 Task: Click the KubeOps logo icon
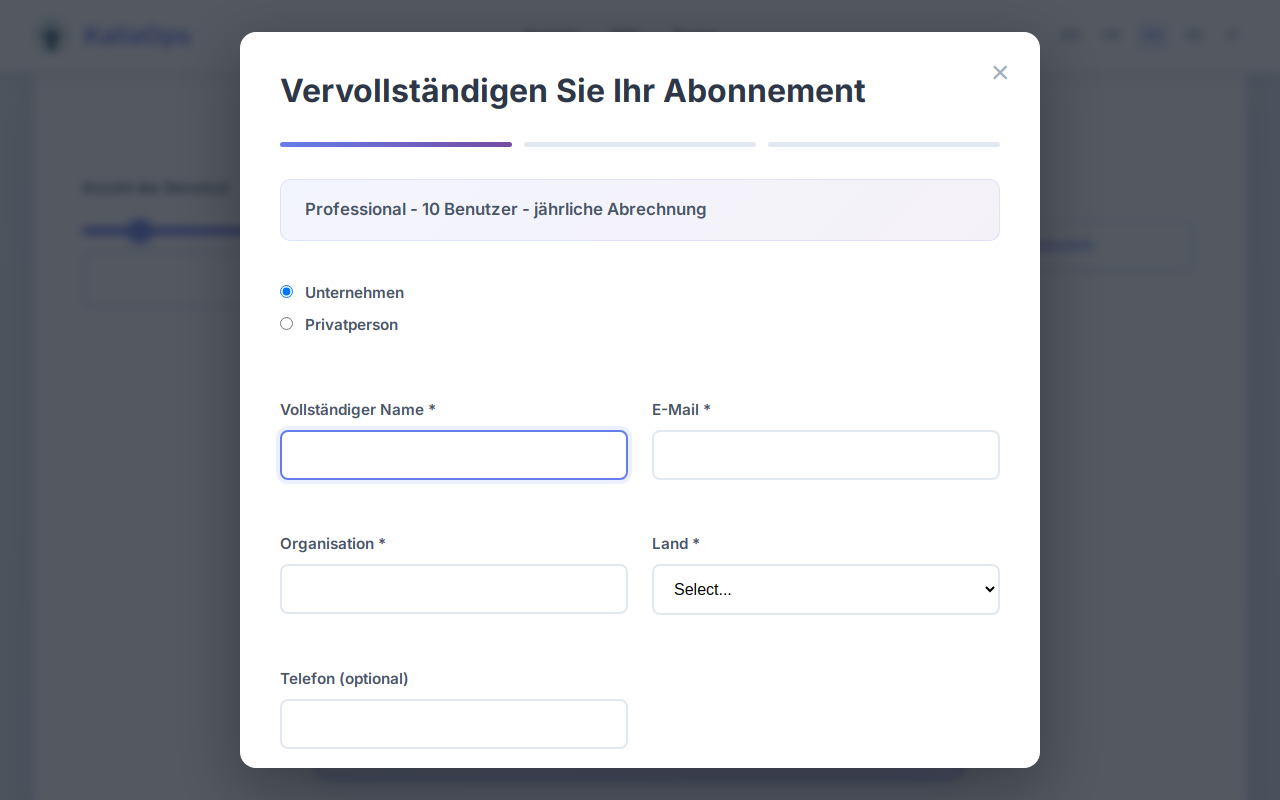[x=51, y=36]
